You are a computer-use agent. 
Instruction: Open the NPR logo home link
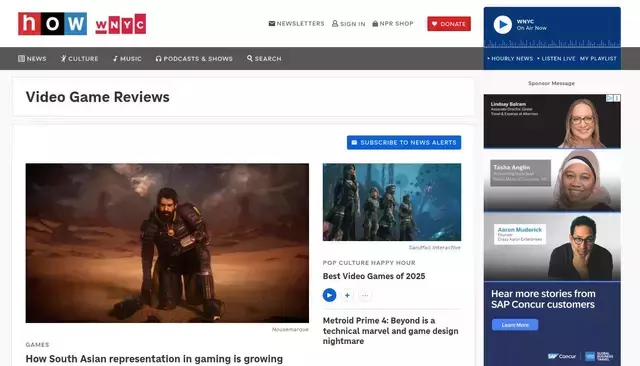(x=52, y=24)
